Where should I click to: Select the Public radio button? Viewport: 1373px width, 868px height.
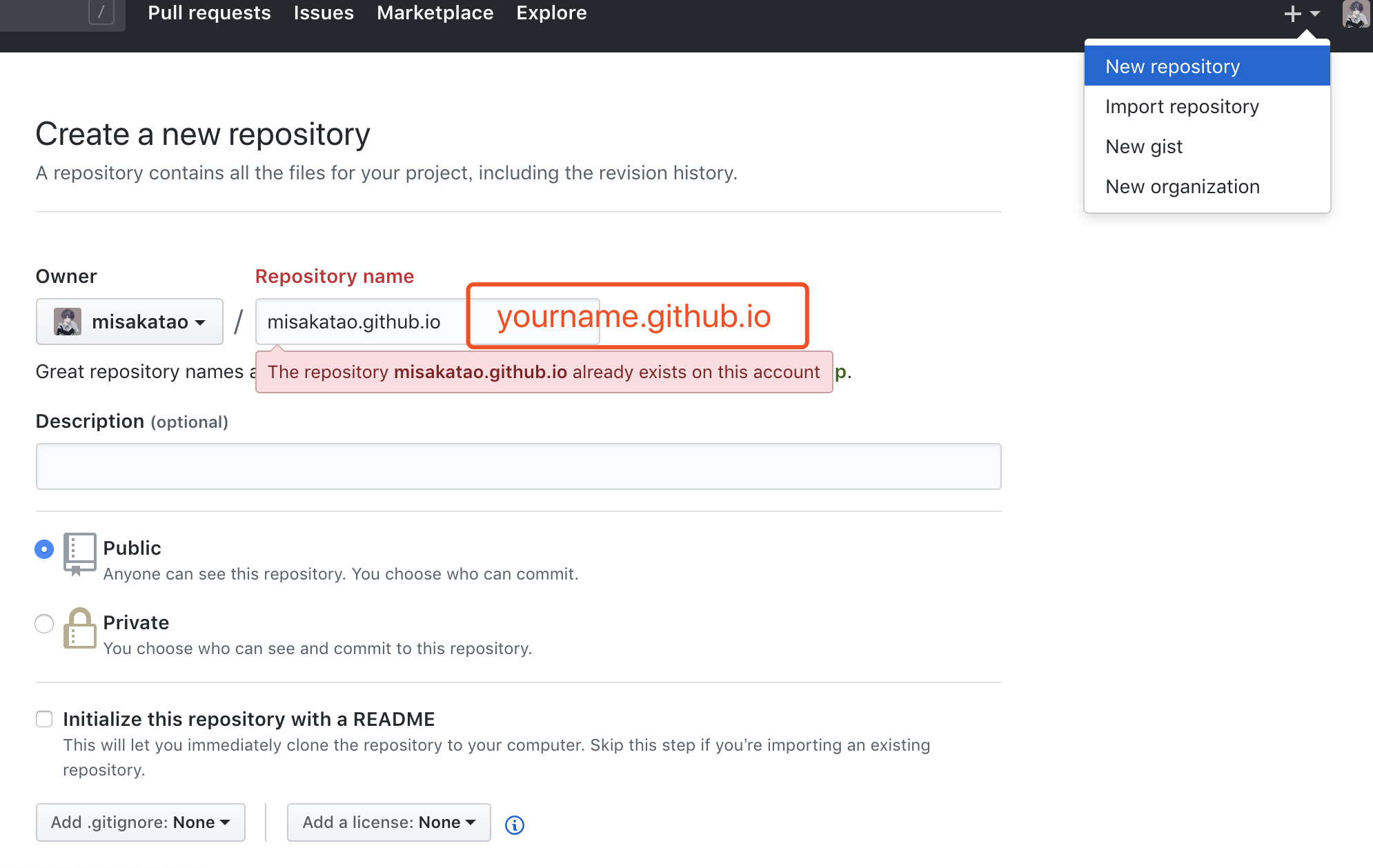(x=44, y=549)
